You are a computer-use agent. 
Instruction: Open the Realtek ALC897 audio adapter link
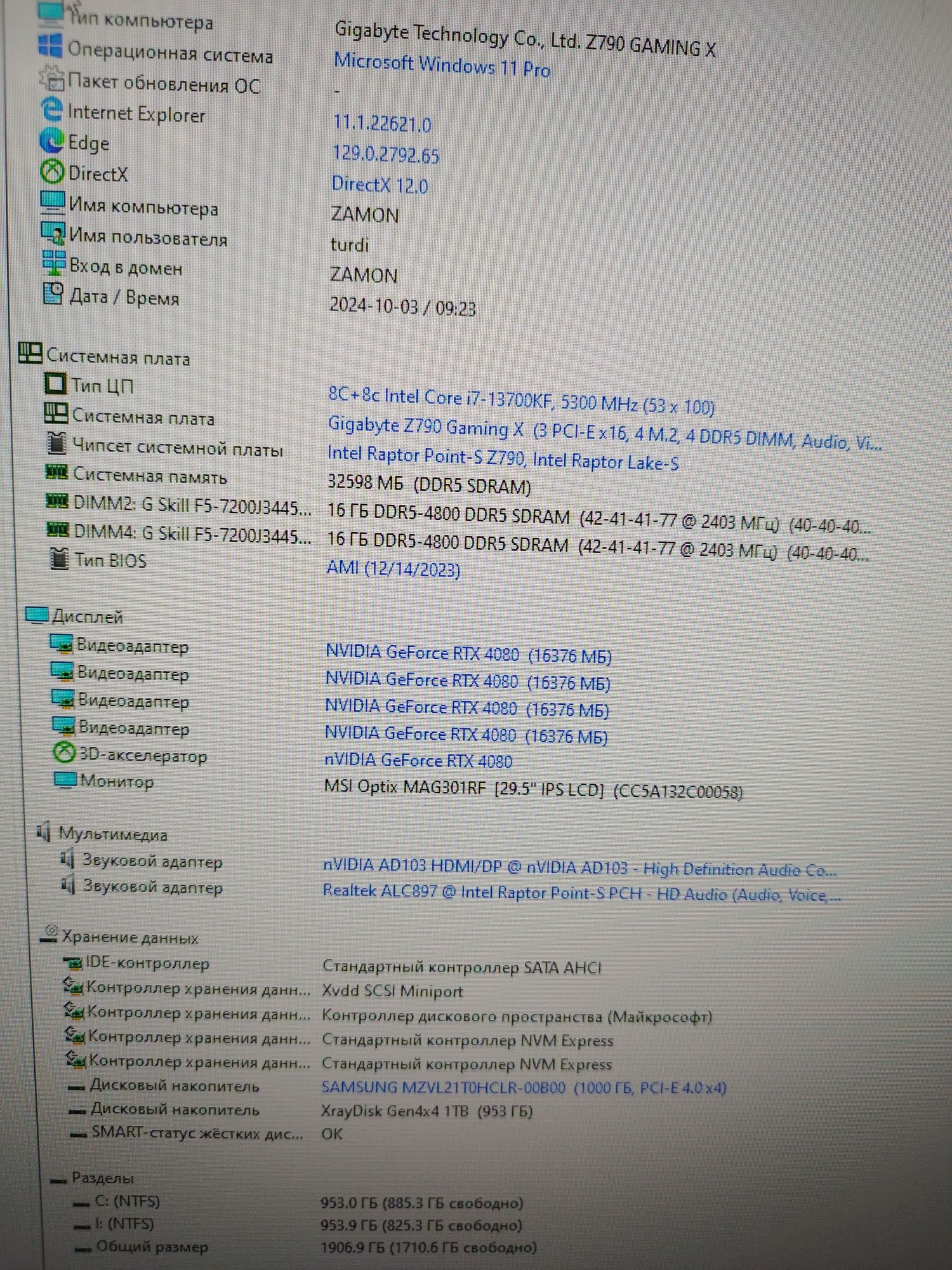tap(582, 893)
